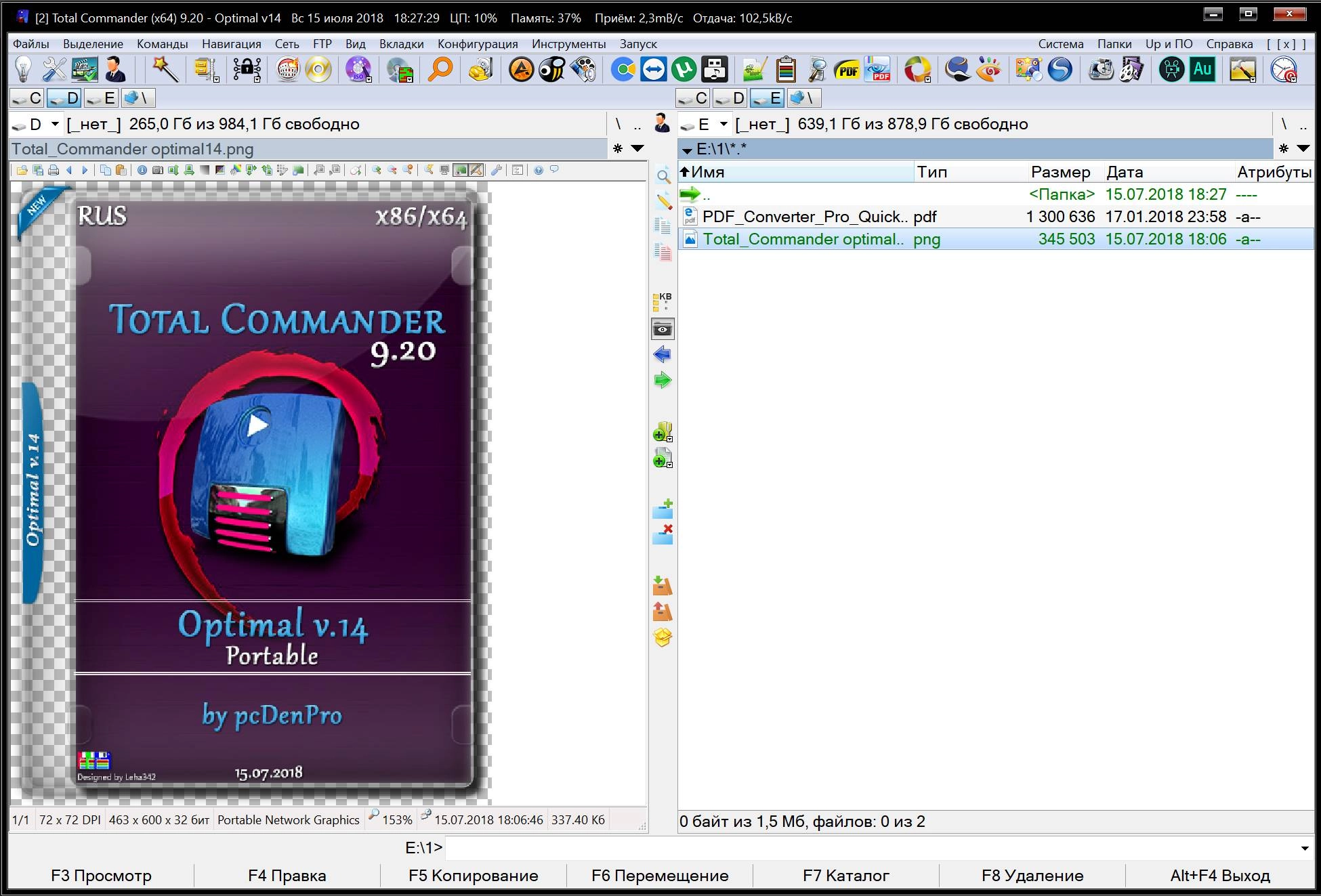Select drive D in right panel
Viewport: 1321px width, 896px height.
730,98
